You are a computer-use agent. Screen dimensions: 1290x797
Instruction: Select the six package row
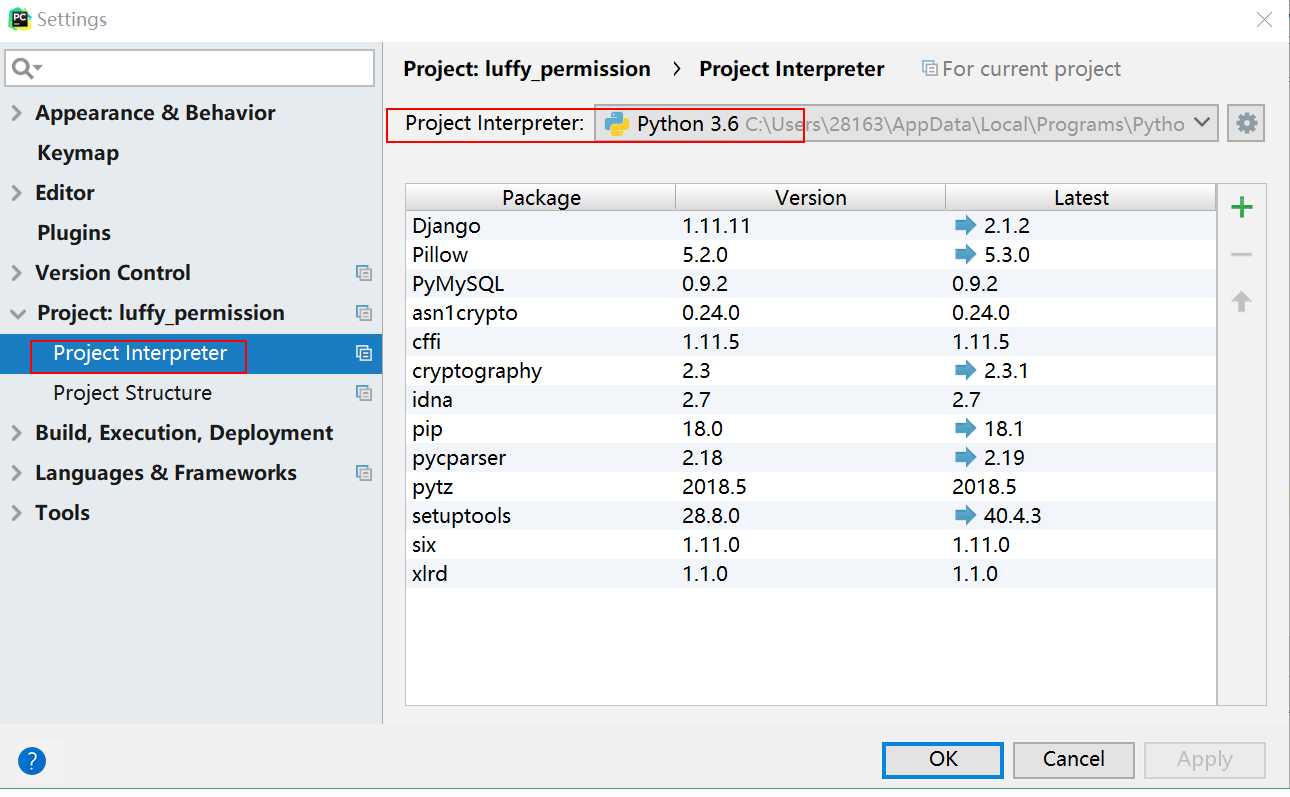pos(811,545)
